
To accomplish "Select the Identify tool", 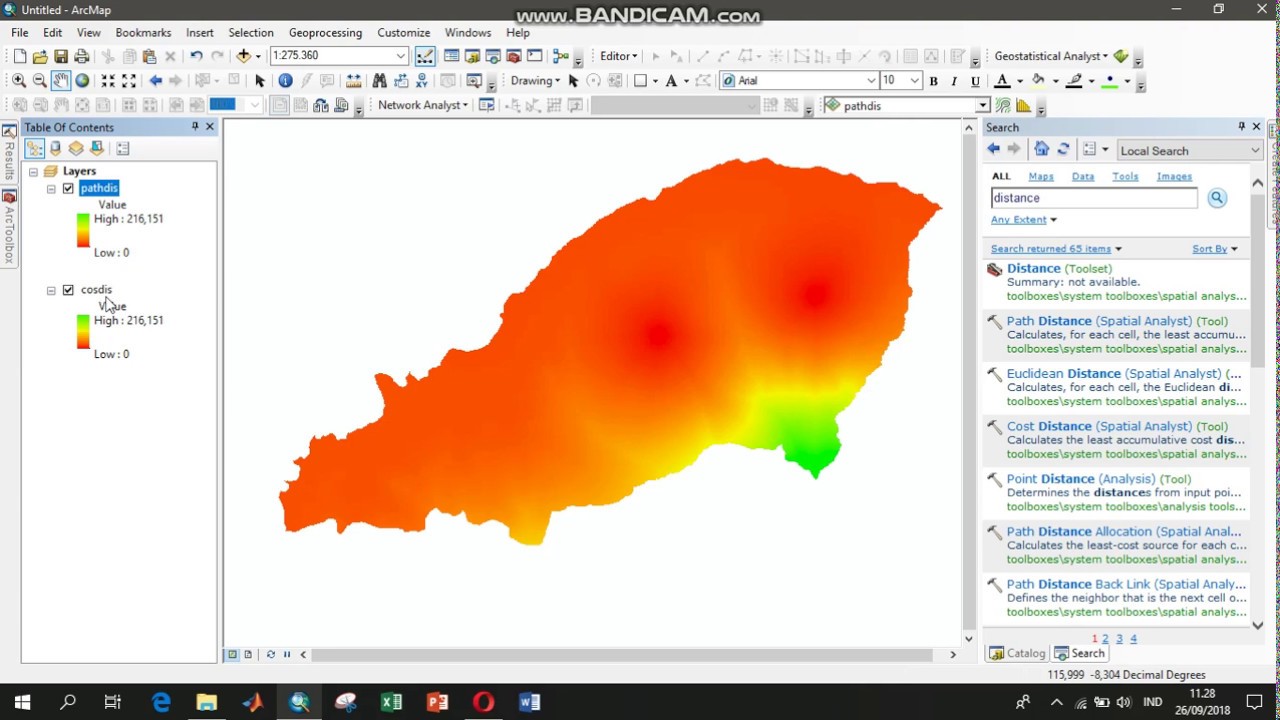I will point(285,81).
